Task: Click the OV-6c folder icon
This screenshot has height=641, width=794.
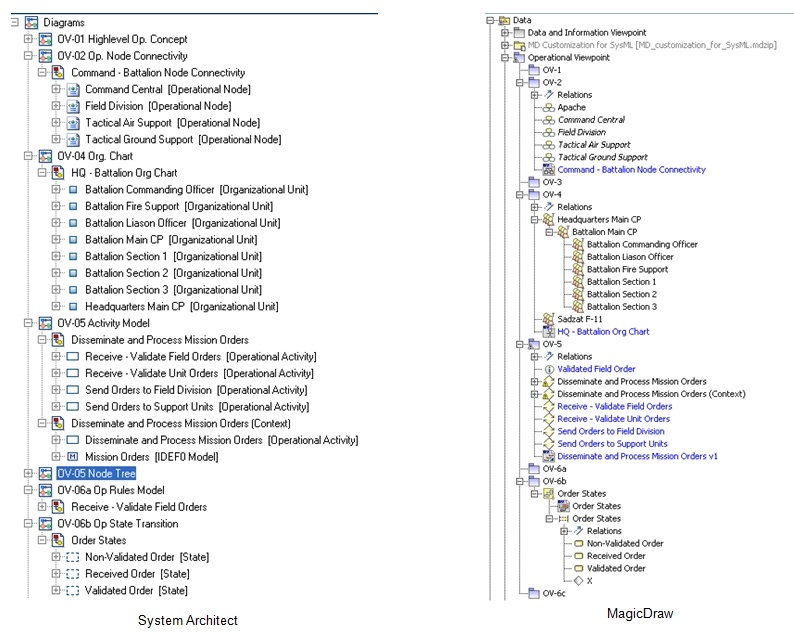Action: [x=534, y=593]
